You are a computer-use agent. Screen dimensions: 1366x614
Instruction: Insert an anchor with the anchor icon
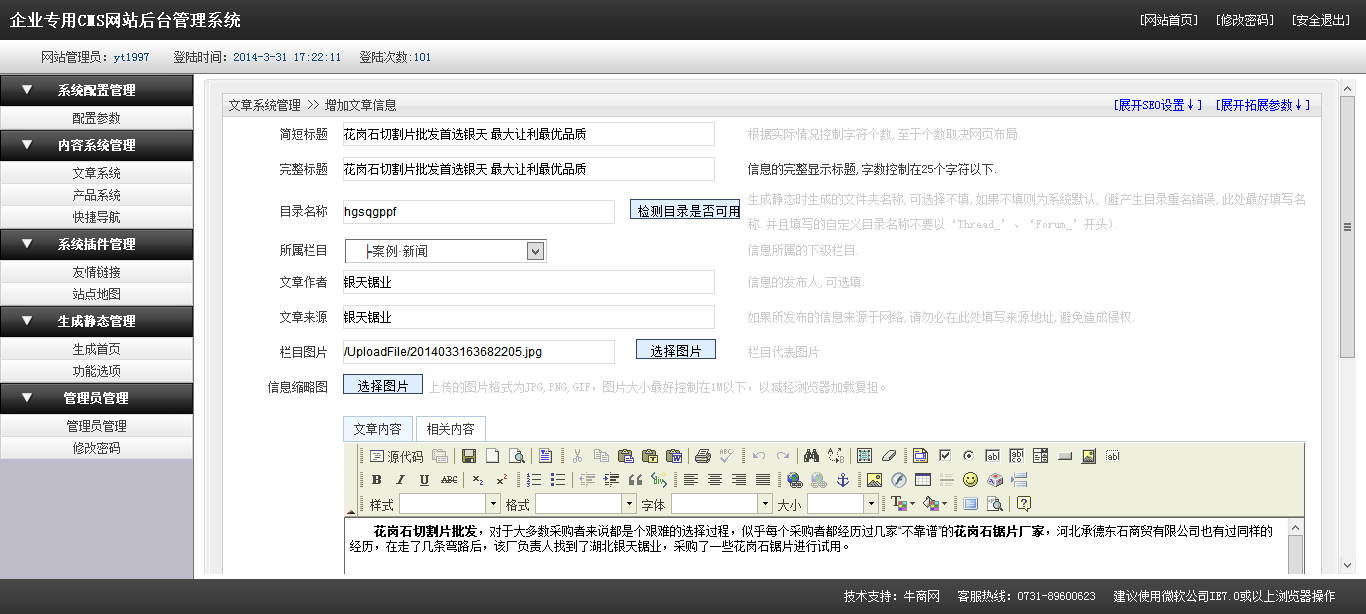point(842,480)
